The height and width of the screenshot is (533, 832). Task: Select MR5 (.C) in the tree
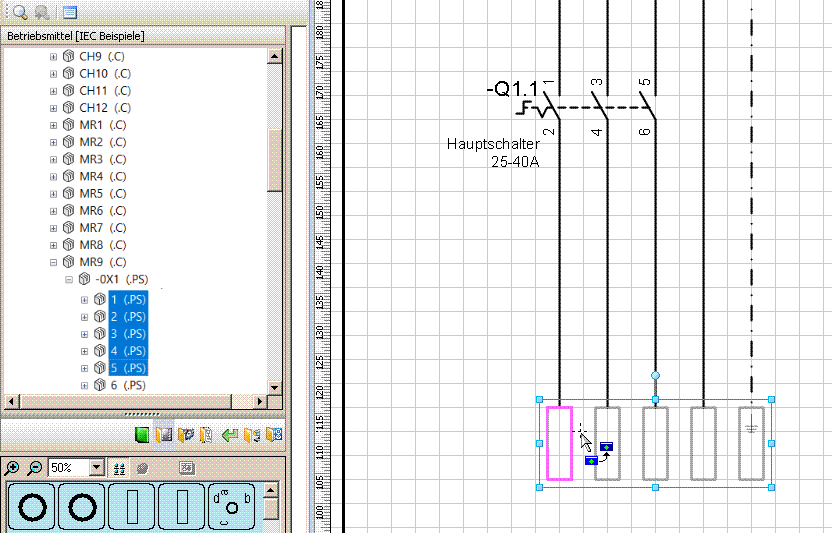click(x=103, y=194)
